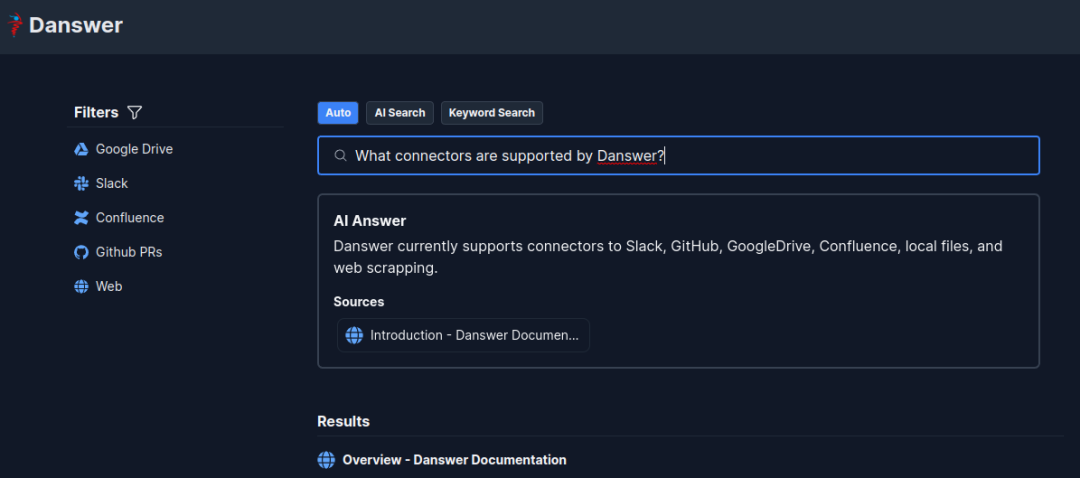
Task: Click the Google Drive icon
Action: tap(82, 149)
